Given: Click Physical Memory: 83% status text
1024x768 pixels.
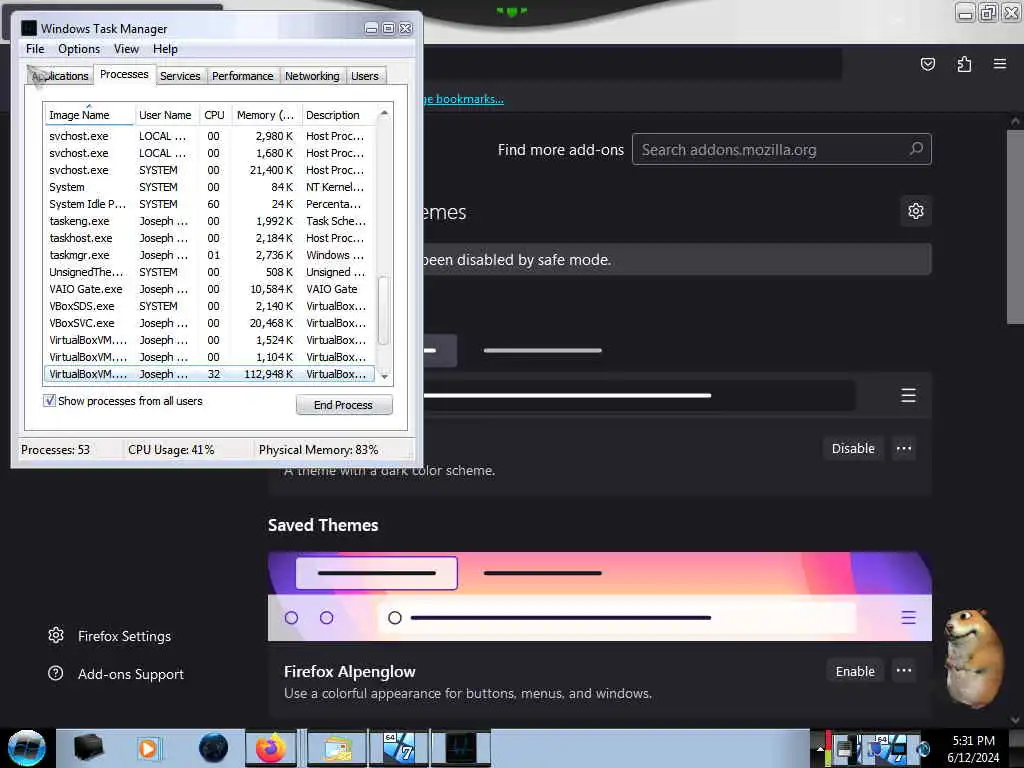Looking at the screenshot, I should click(x=318, y=450).
